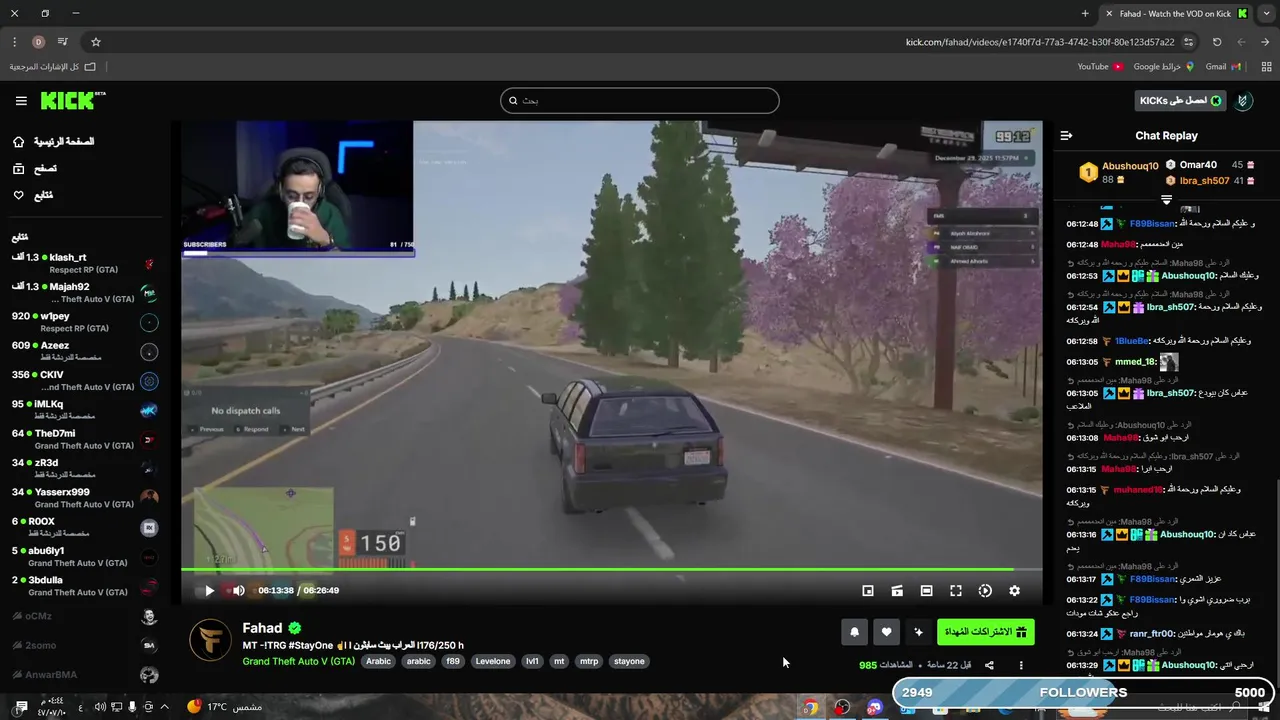The image size is (1280, 720).
Task: Open Majah92 channel in sidebar
Action: [x=84, y=293]
